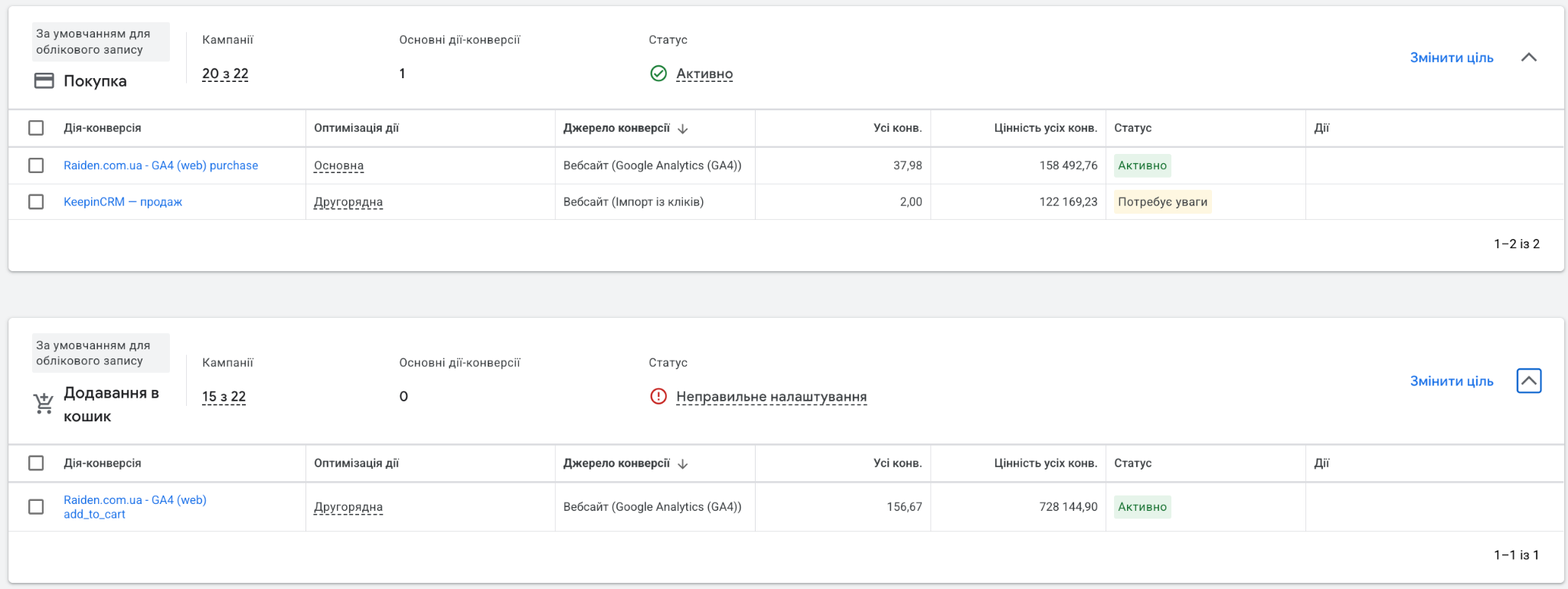Image resolution: width=1568 pixels, height=589 pixels.
Task: Open the Другорядна optimization setting for add_to_cart
Action: (348, 507)
